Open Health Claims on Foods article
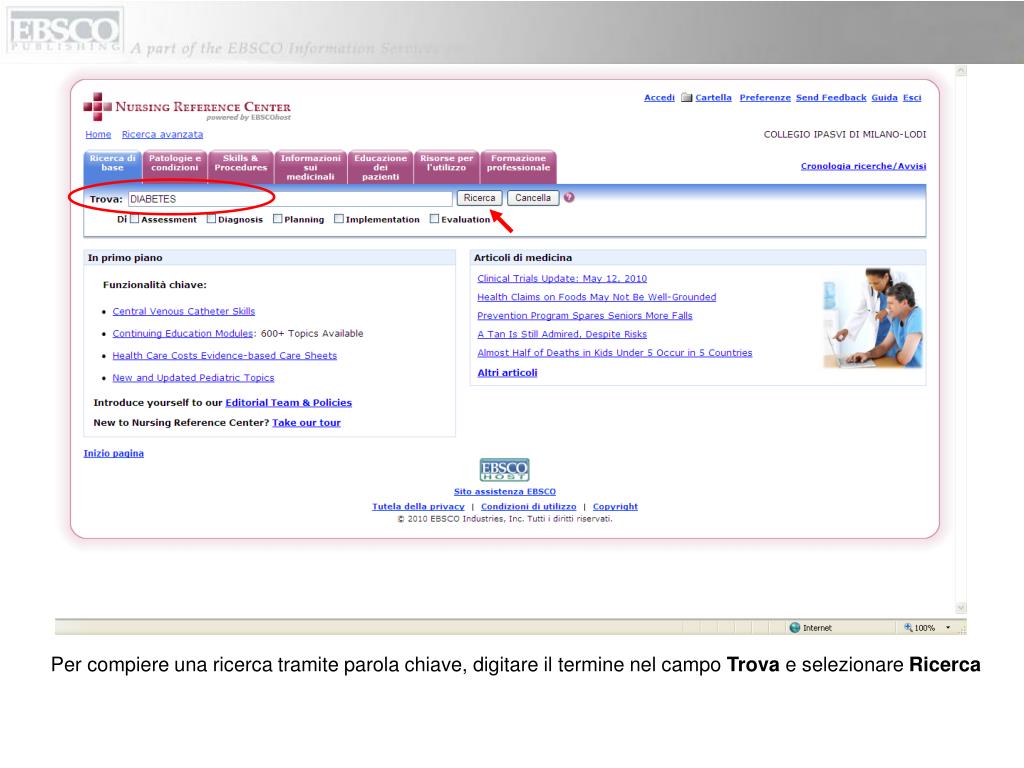The width and height of the screenshot is (1024, 768). coord(596,296)
